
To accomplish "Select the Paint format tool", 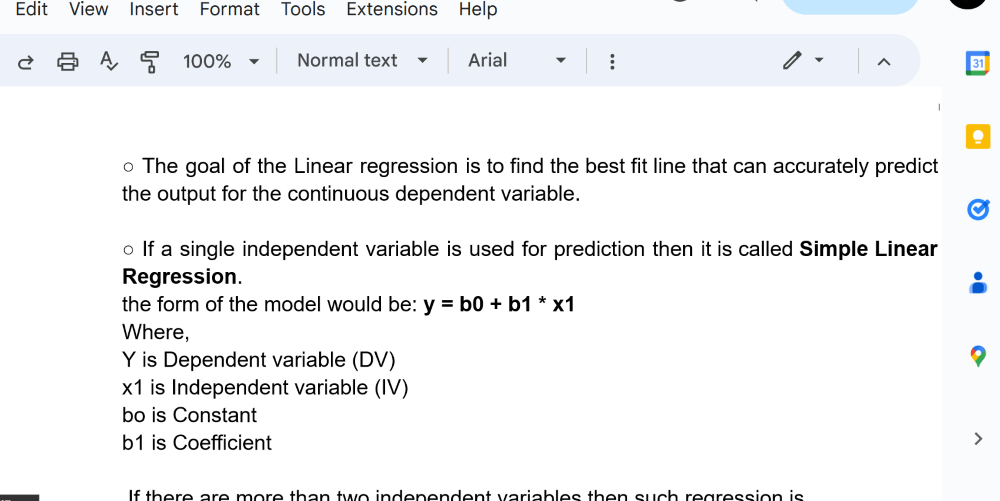I will (x=150, y=62).
